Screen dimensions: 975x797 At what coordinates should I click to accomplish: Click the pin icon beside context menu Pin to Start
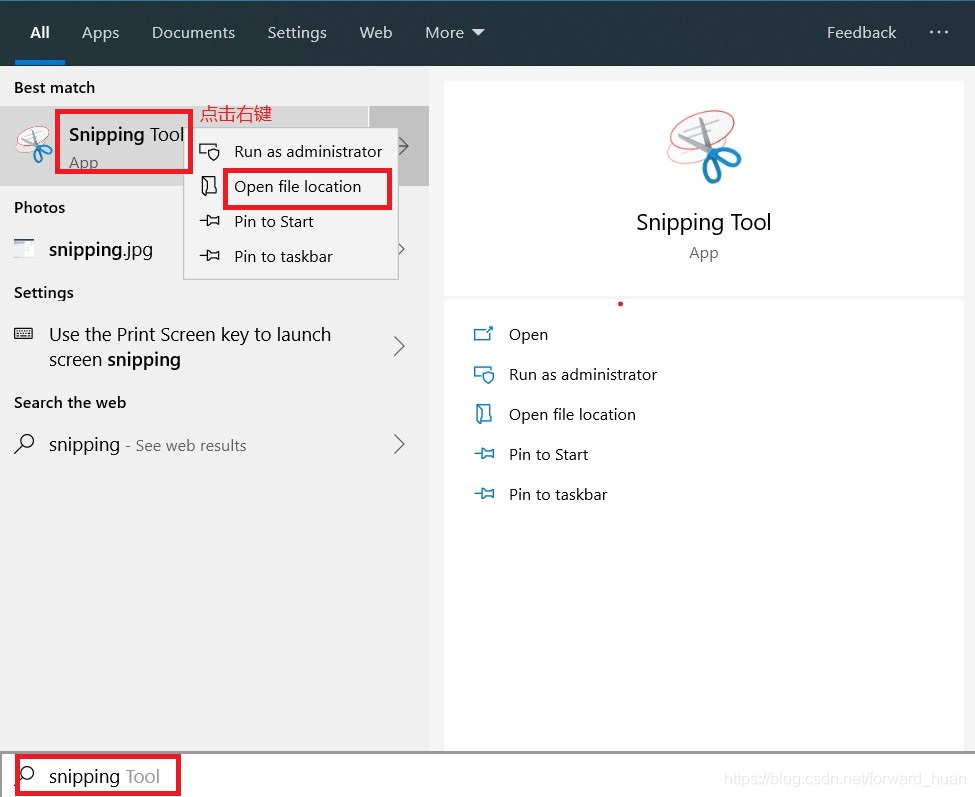coord(210,221)
